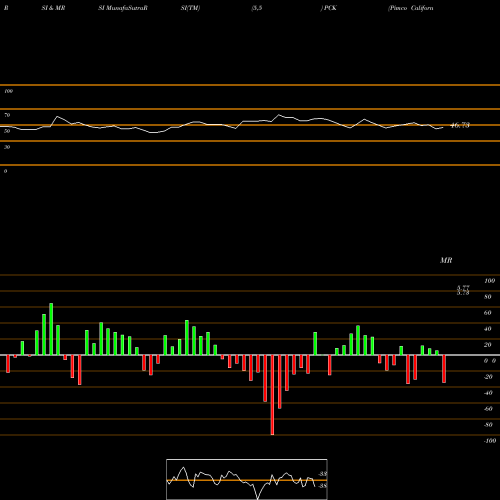Image resolution: width=500 pixels, height=500 pixels.
Task: Click the MR axis label -60
Action: [488, 409]
